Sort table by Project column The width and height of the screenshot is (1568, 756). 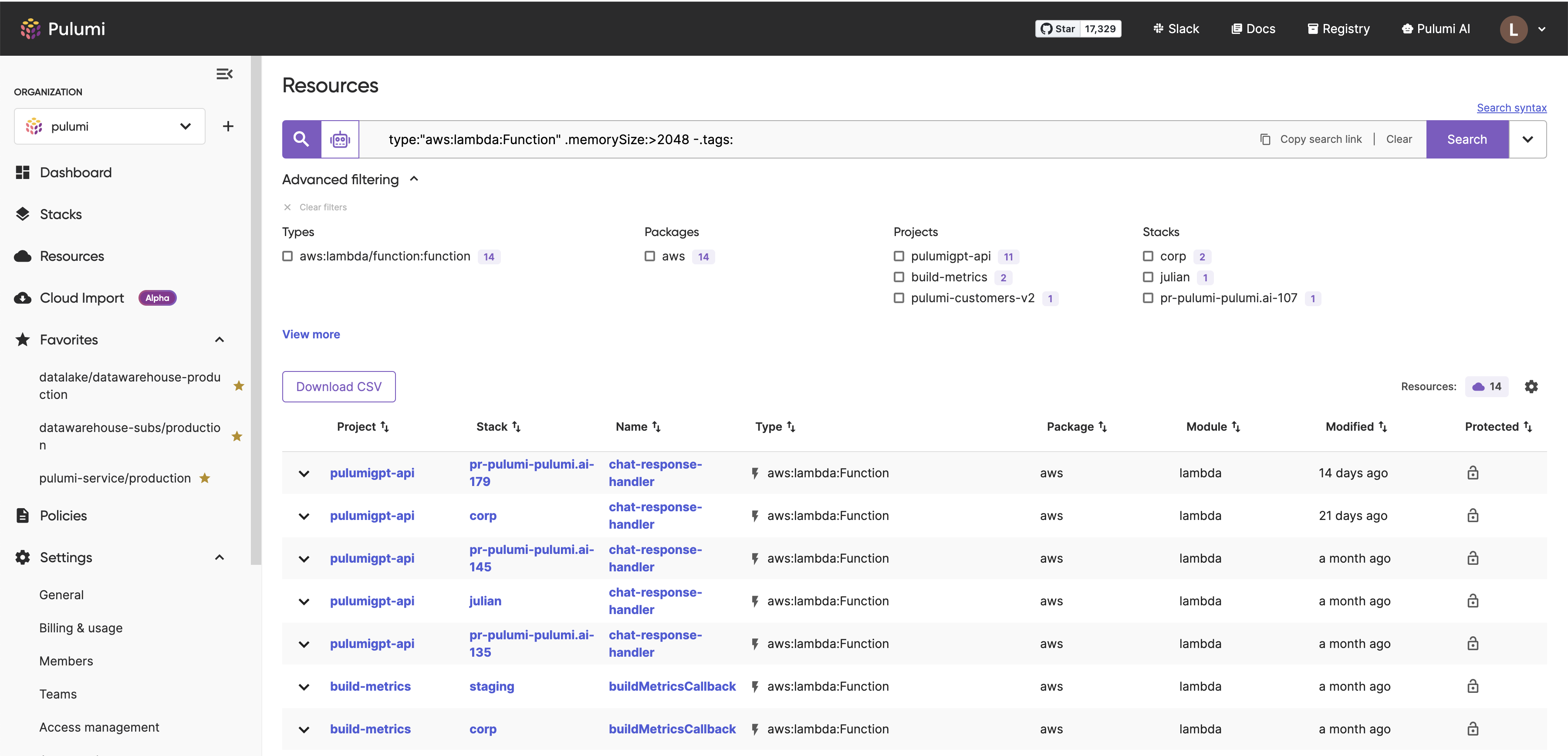click(x=363, y=427)
